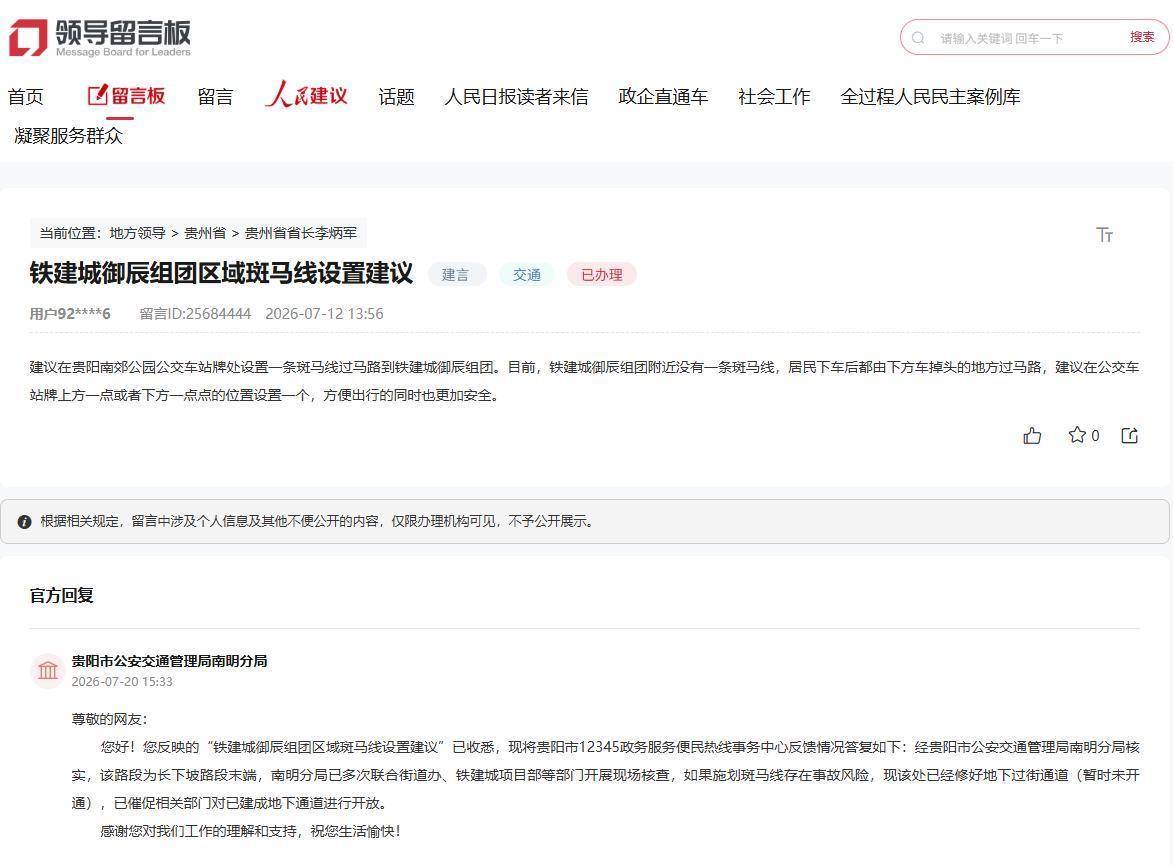Viewport: 1173px width, 865px height.
Task: Click the 尊敬的网友 greeting line
Action: tap(110, 719)
